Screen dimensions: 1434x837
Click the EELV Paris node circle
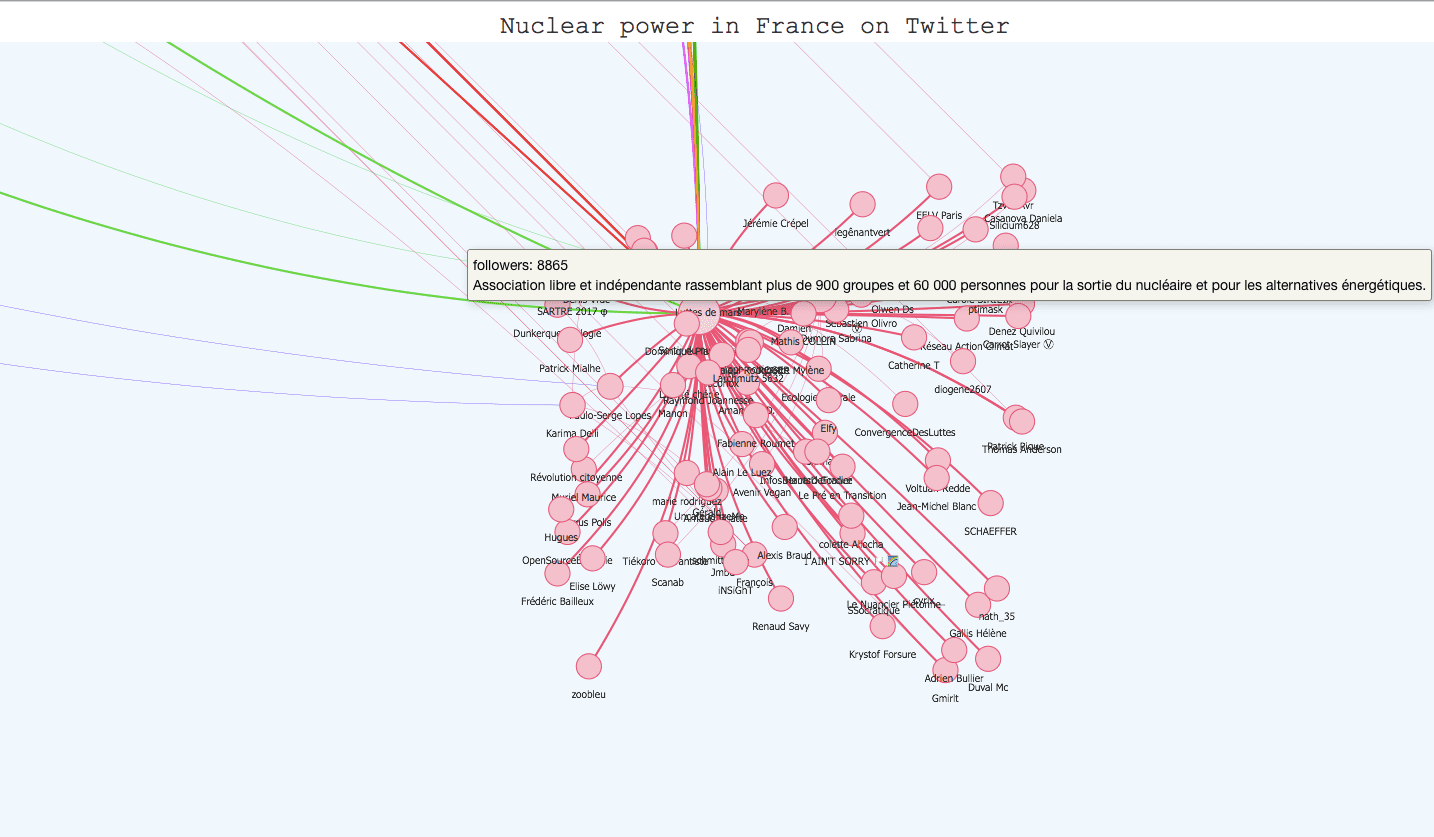[939, 187]
